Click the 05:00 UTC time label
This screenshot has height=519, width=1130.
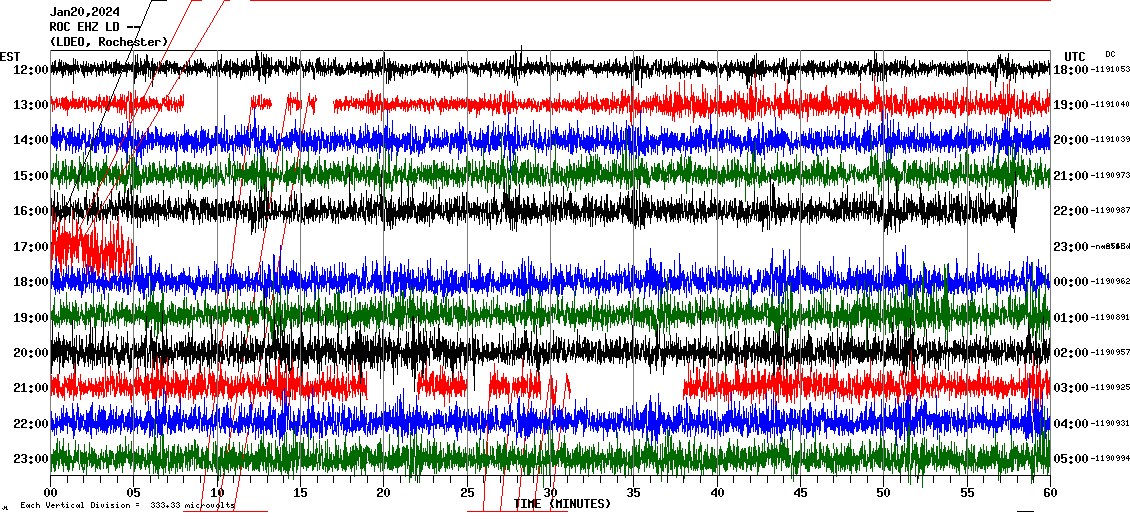[1071, 459]
